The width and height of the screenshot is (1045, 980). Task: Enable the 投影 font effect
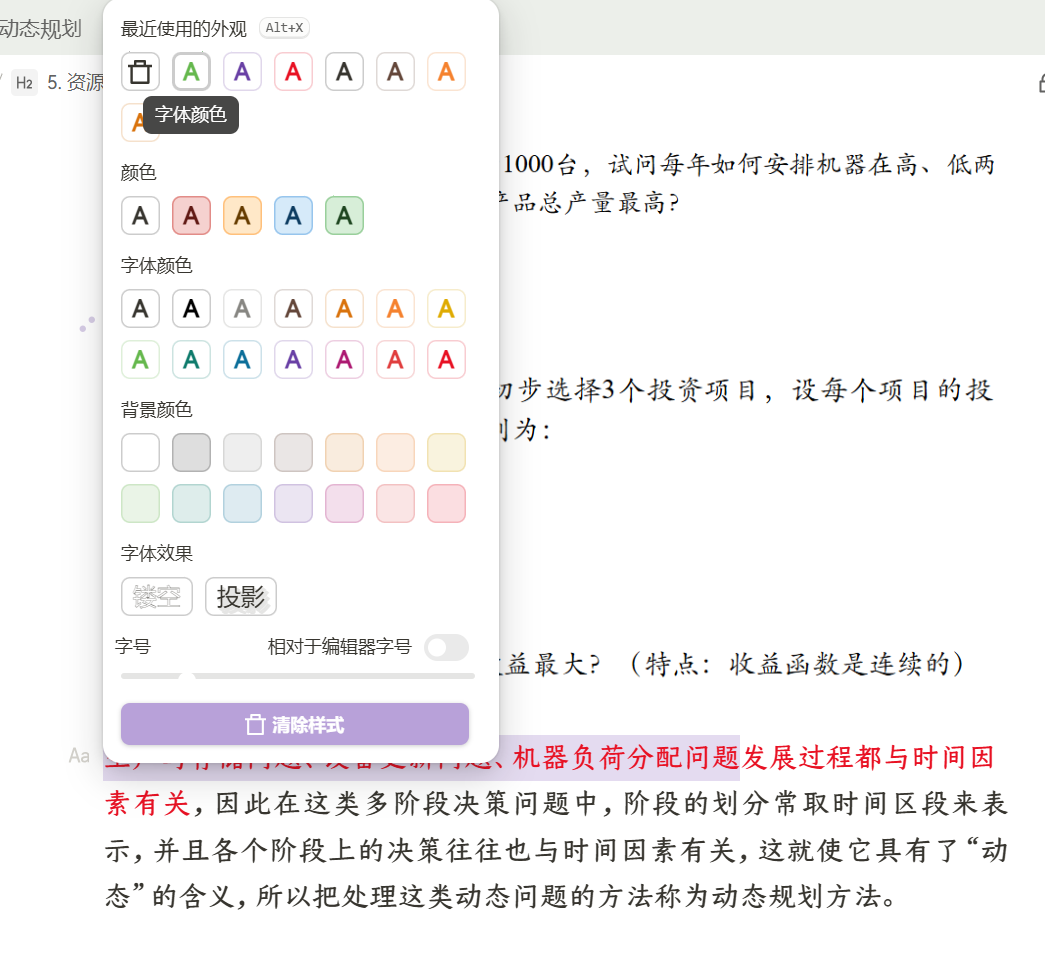coord(241,597)
